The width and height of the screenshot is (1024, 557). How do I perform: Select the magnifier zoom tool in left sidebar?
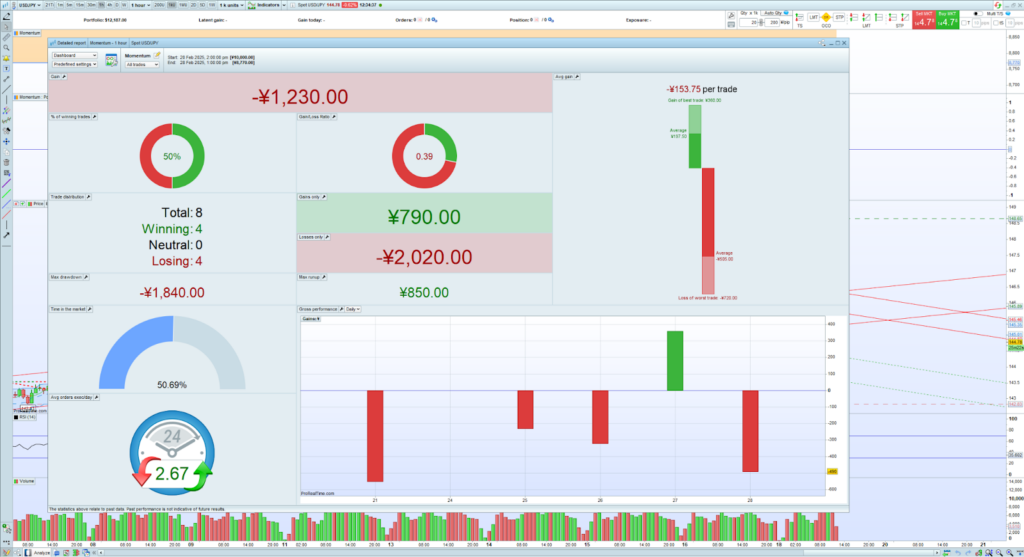(6, 47)
